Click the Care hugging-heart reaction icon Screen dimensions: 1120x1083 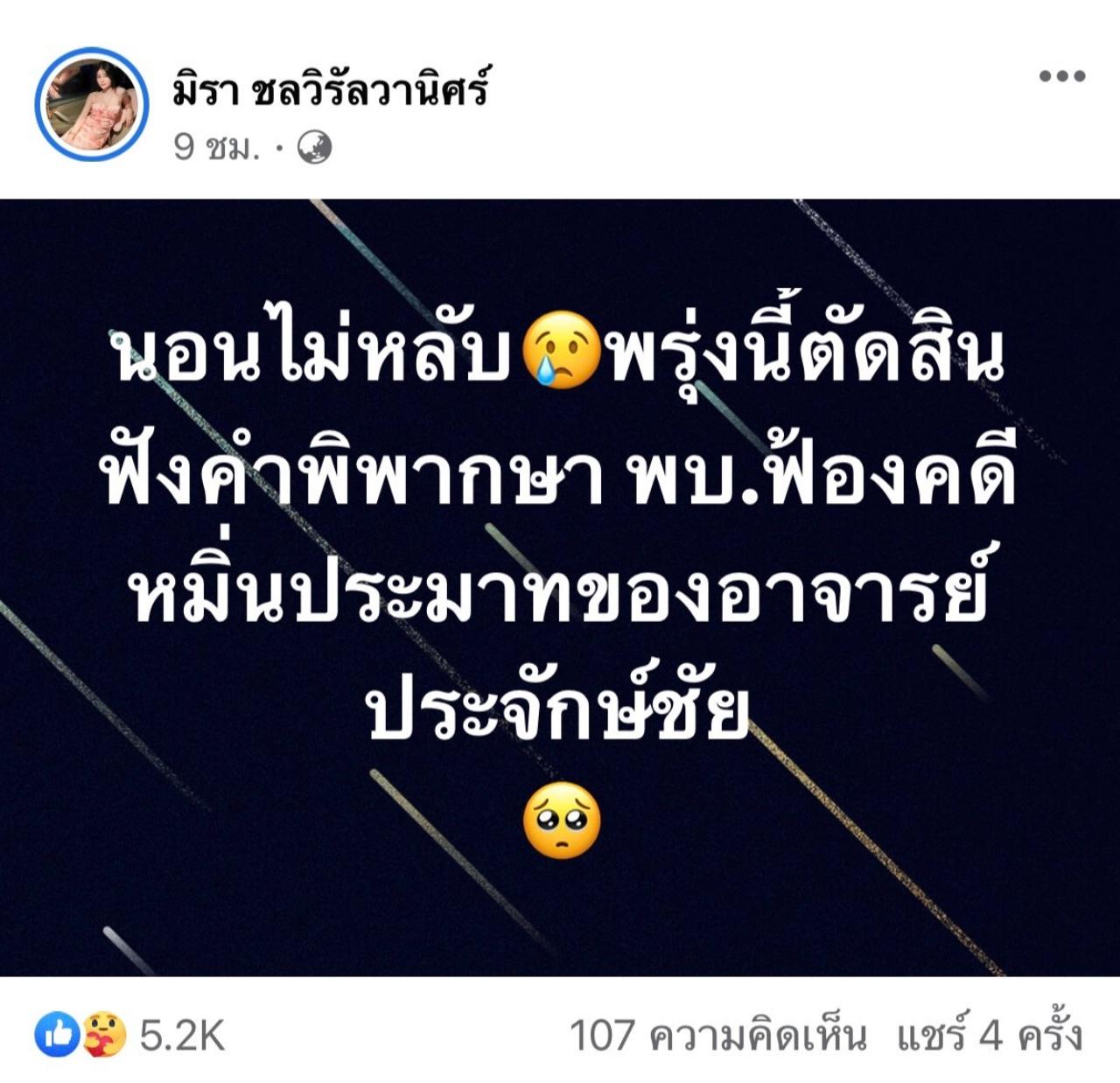[105, 1036]
